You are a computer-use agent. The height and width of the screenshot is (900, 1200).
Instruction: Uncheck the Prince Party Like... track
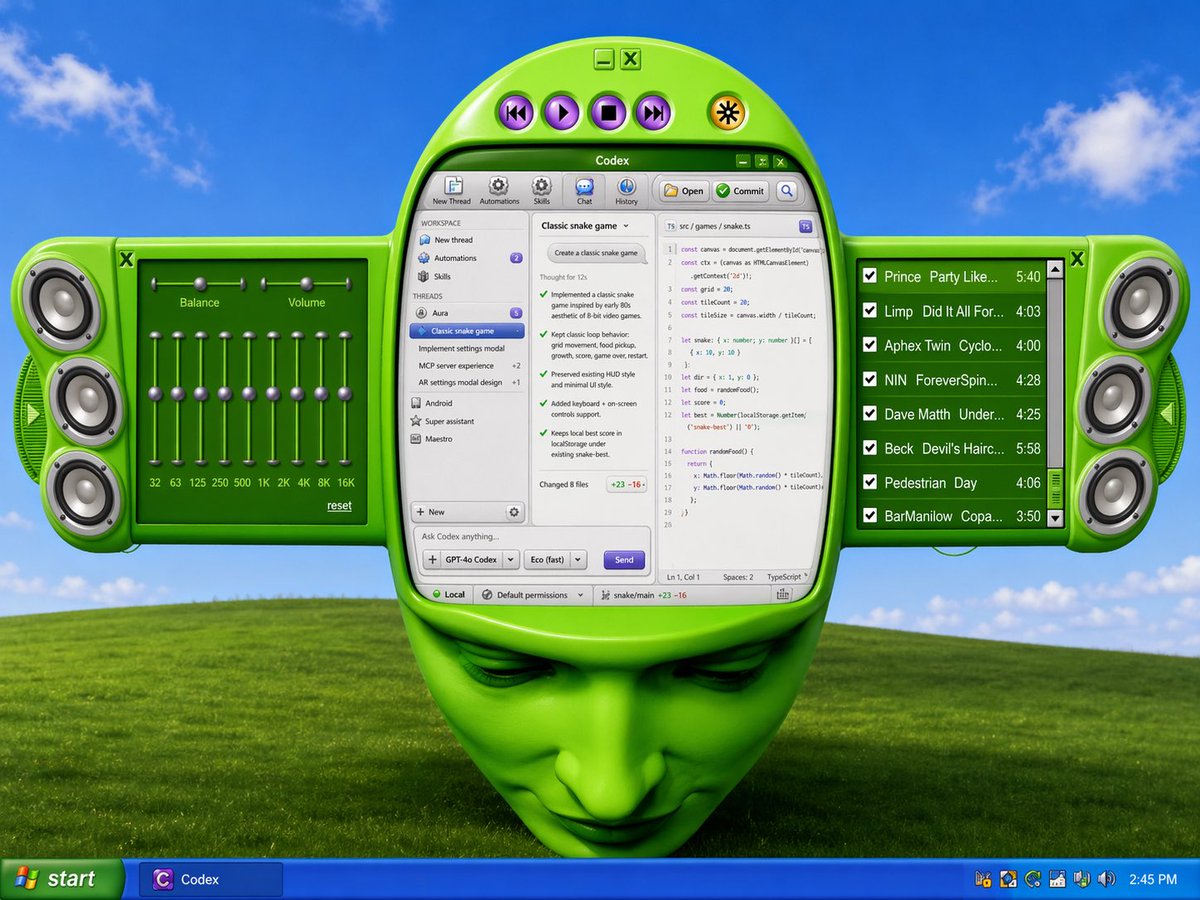tap(870, 277)
